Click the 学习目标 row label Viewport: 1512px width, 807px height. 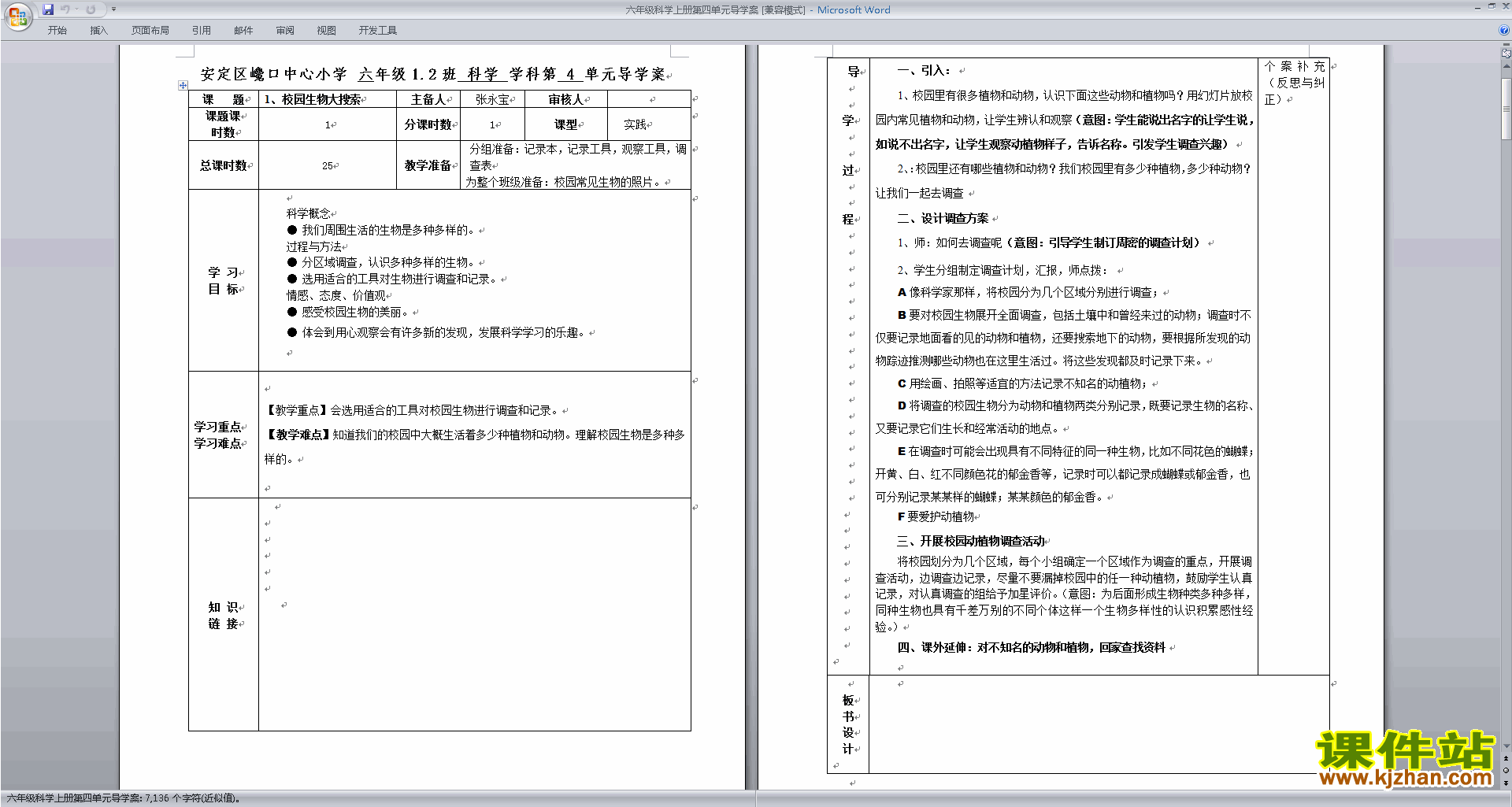pyautogui.click(x=224, y=280)
